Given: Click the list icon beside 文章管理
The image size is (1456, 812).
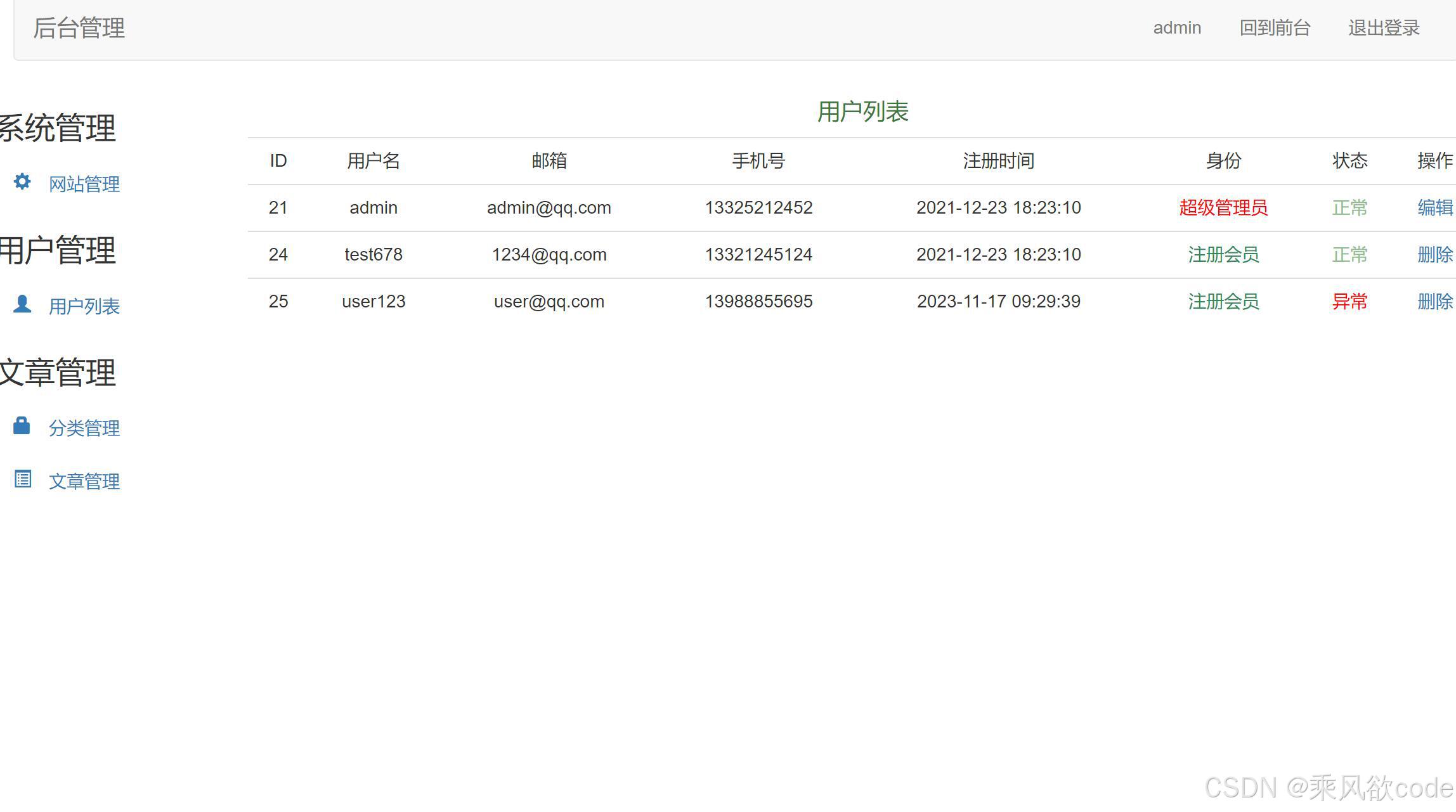Looking at the screenshot, I should [x=23, y=479].
